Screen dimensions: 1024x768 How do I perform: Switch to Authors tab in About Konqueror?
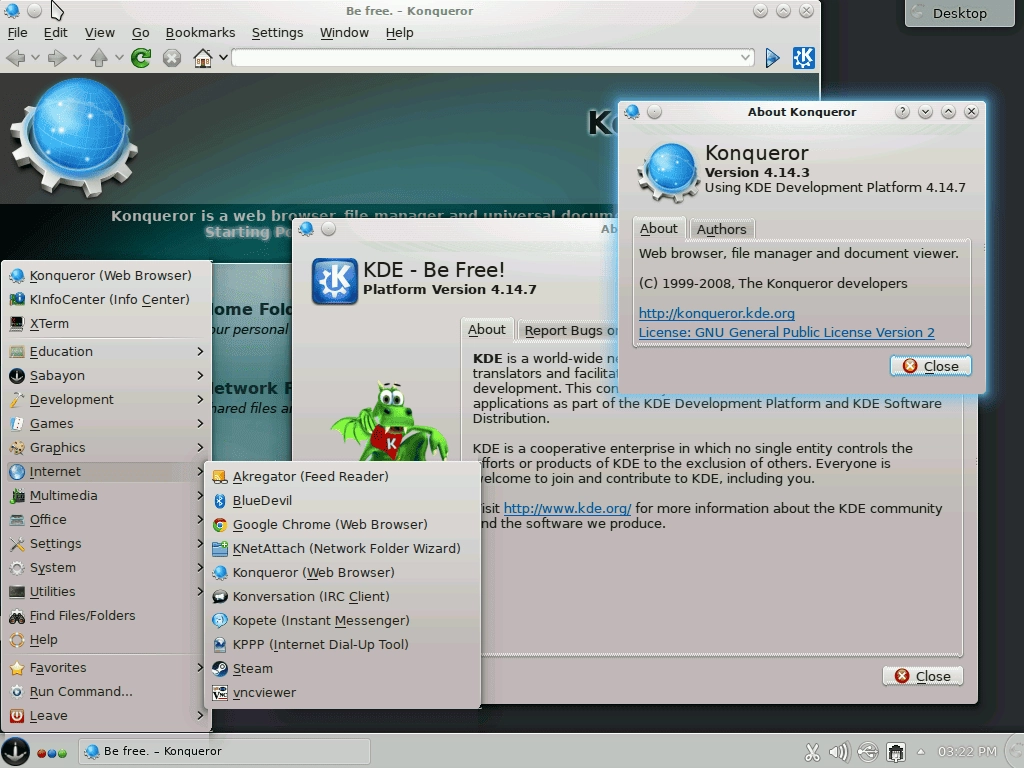pos(722,229)
